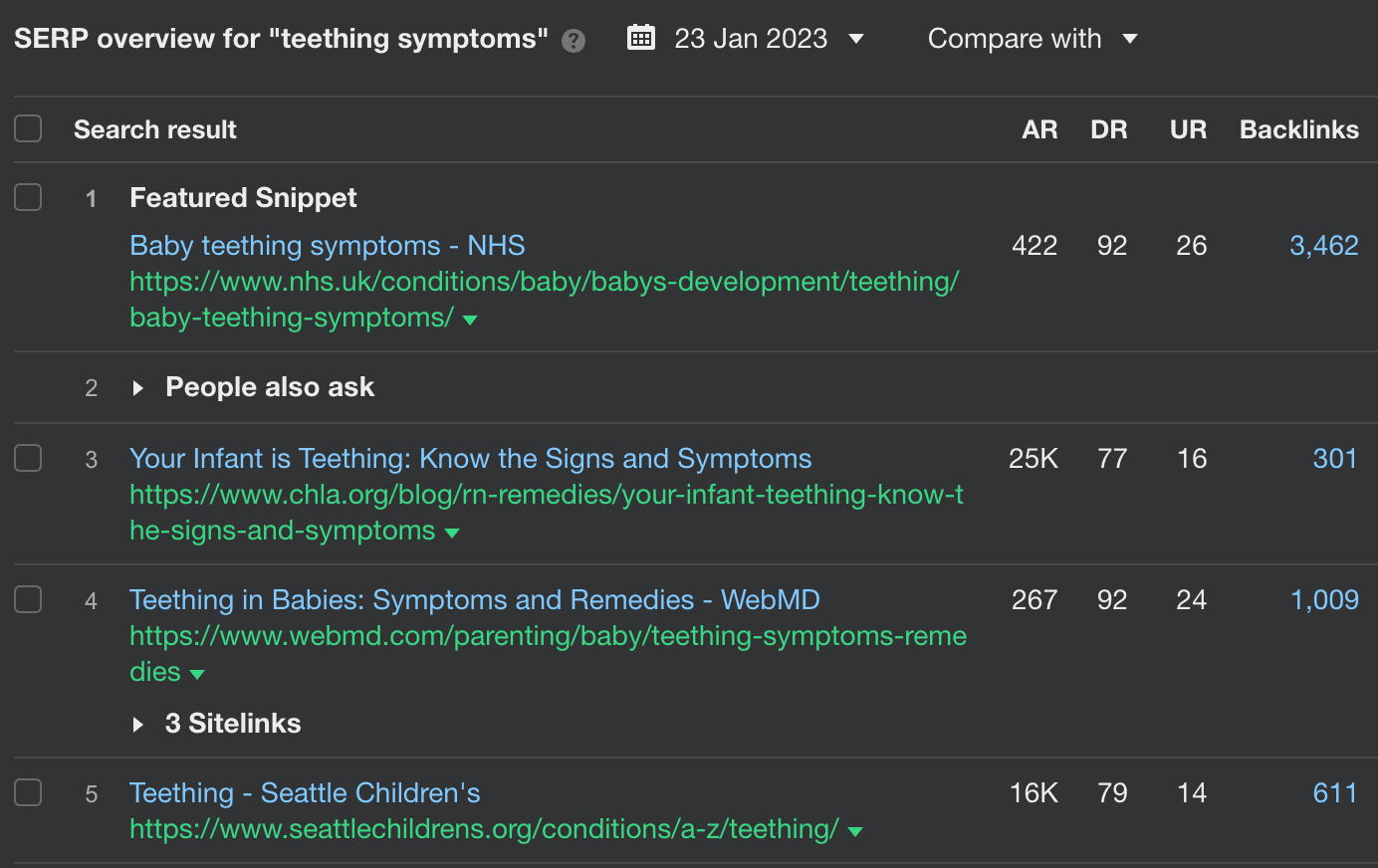Open the caret next to the seattlechildrens.org URL
1378x868 pixels.
854,829
